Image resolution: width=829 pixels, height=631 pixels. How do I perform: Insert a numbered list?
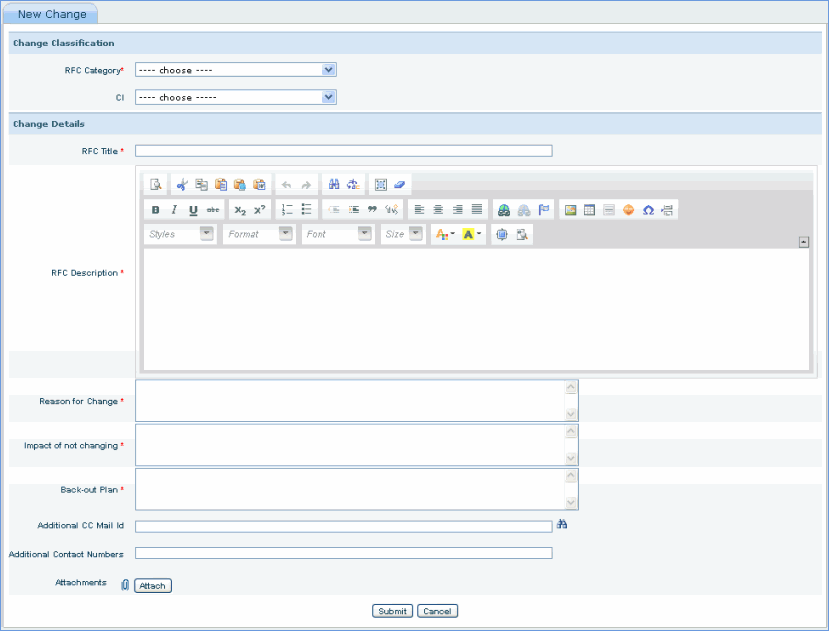pos(287,210)
